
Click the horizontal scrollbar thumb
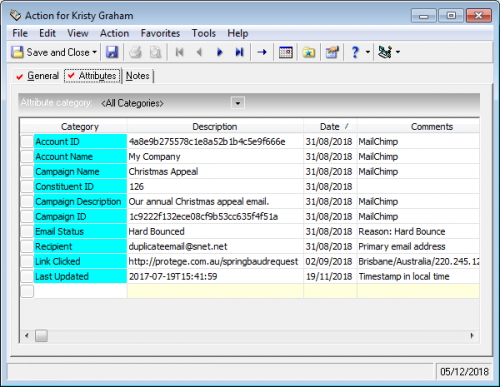[41, 336]
